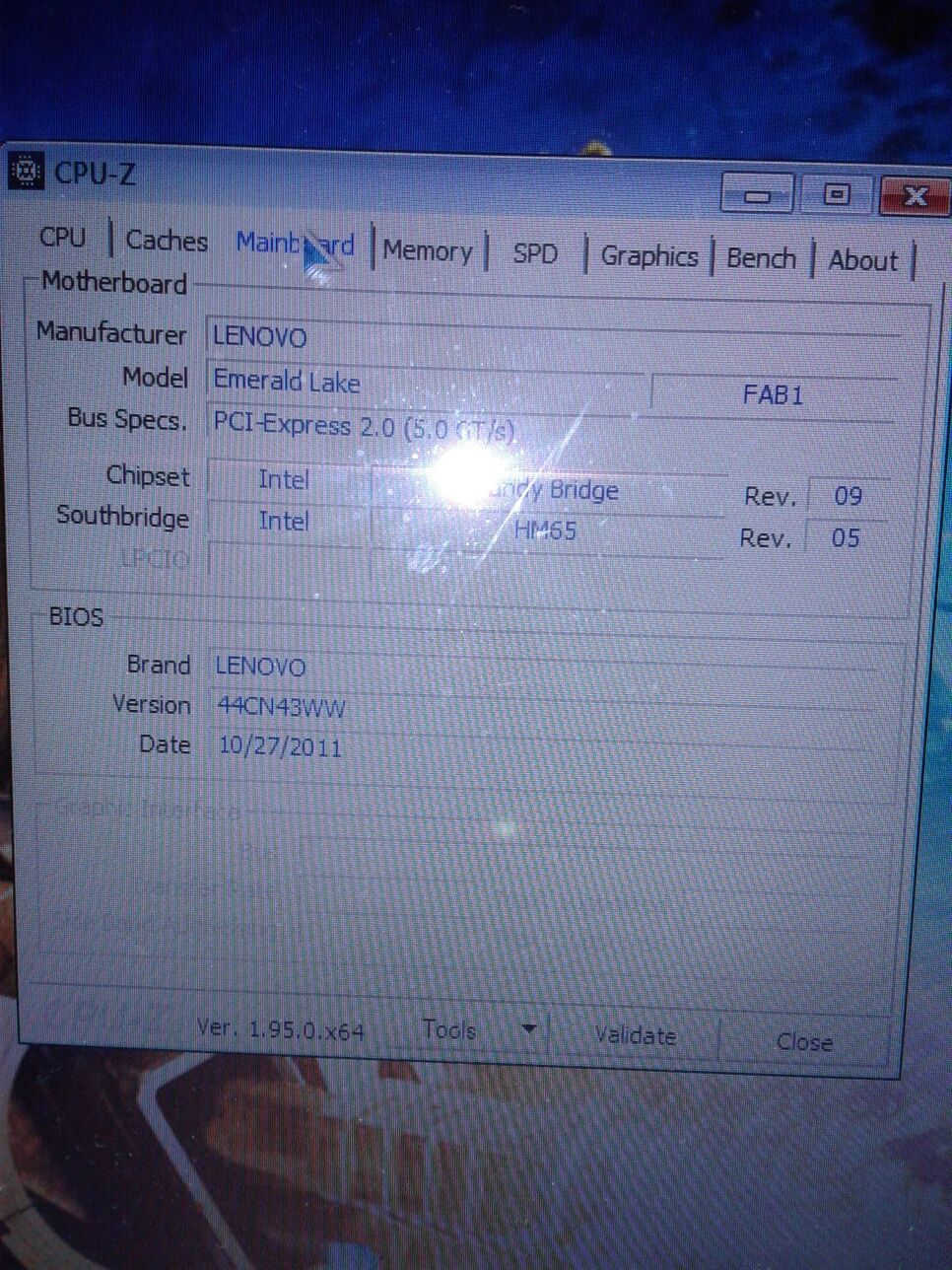Image resolution: width=952 pixels, height=1270 pixels.
Task: Click the BIOS Brand value LENOVO
Action: 260,667
